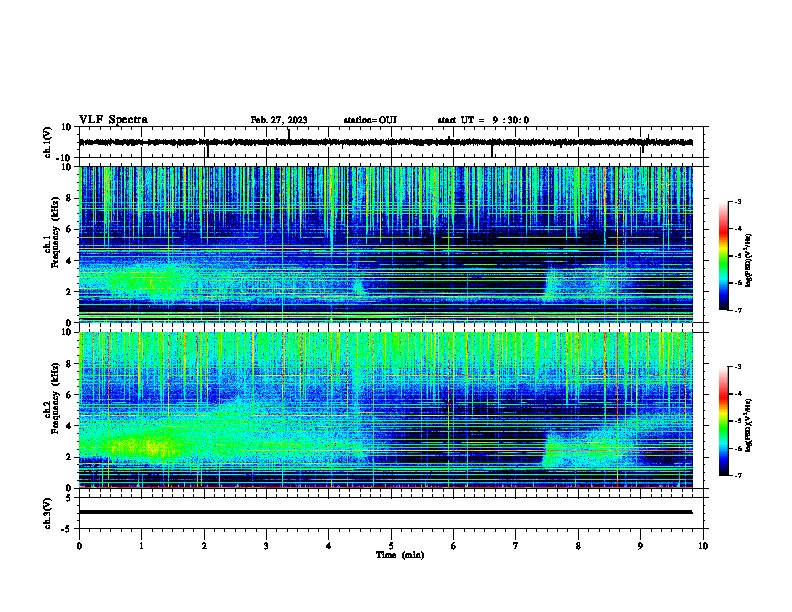The image size is (792, 612).
Task: Click the ch.2 spectrogram color scale bar
Action: pyautogui.click(x=724, y=421)
